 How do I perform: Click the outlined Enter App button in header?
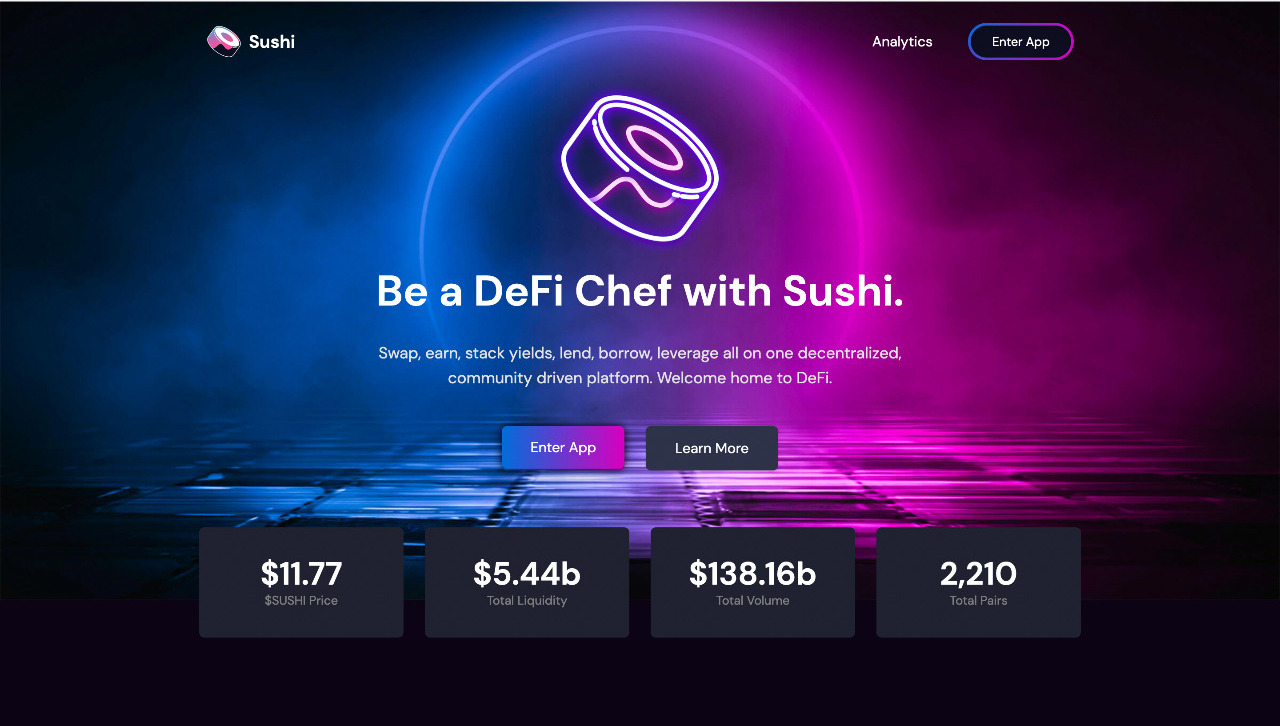1021,42
